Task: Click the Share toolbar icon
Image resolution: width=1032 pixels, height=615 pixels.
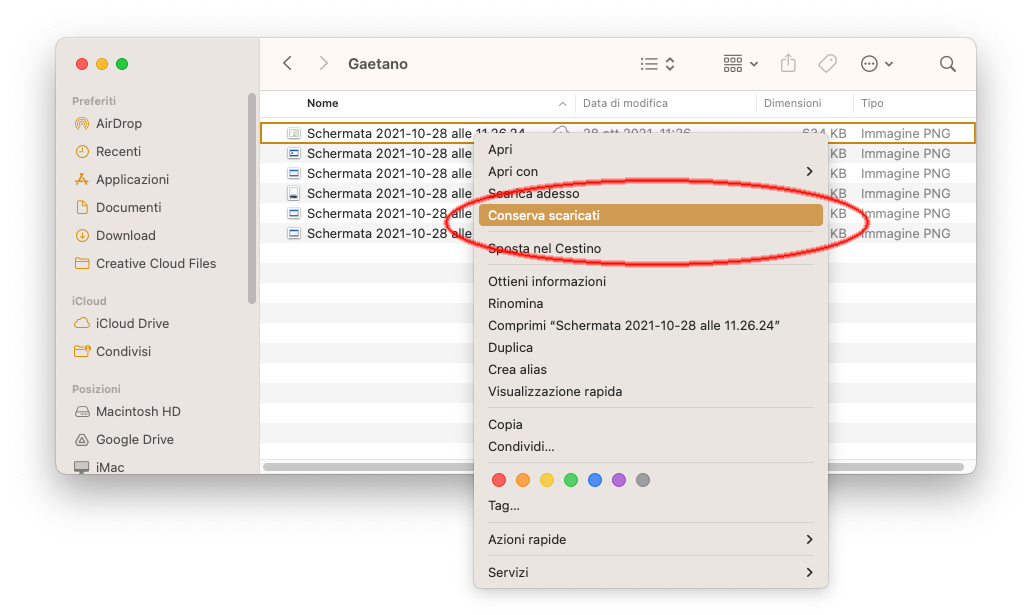Action: coord(788,63)
